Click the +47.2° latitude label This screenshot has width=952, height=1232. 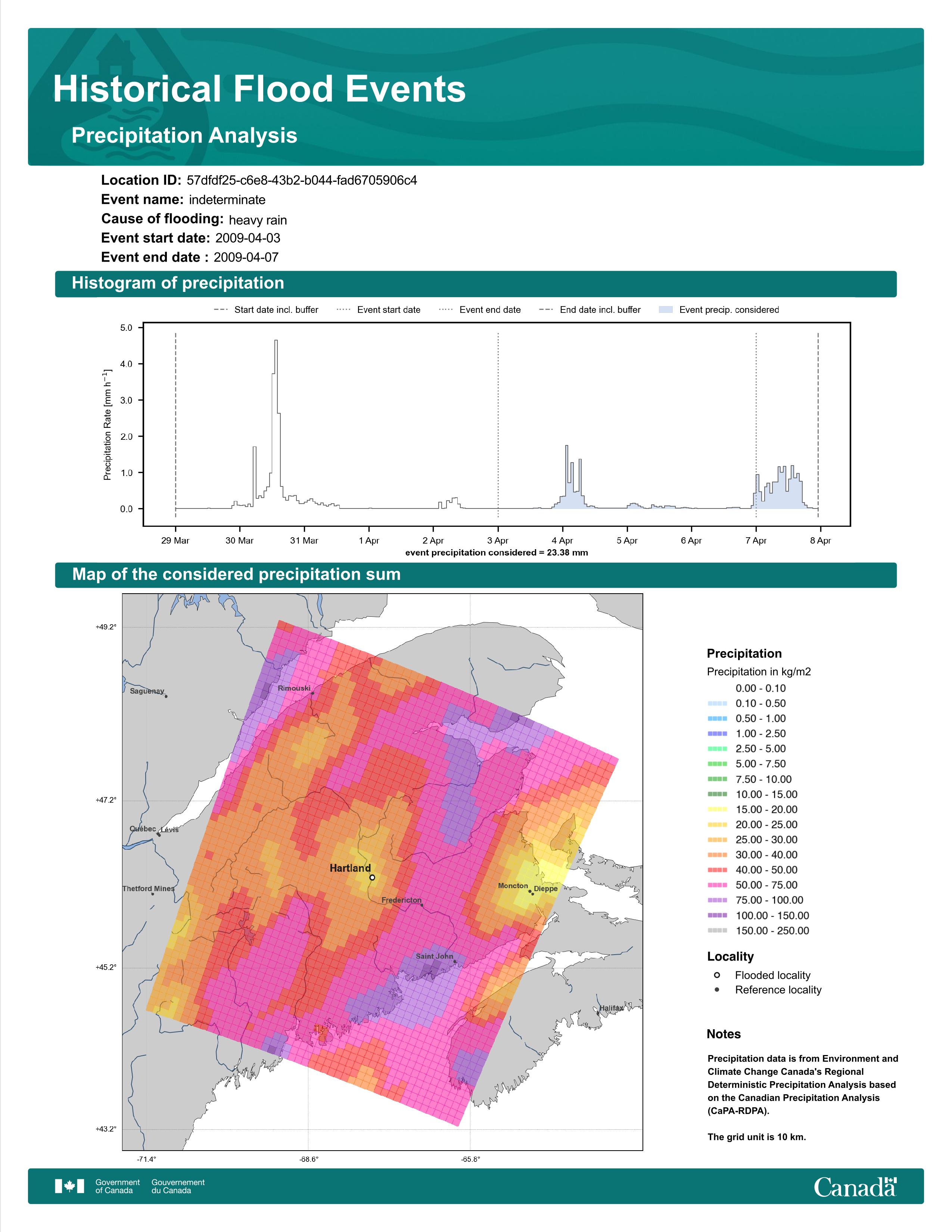pos(106,800)
